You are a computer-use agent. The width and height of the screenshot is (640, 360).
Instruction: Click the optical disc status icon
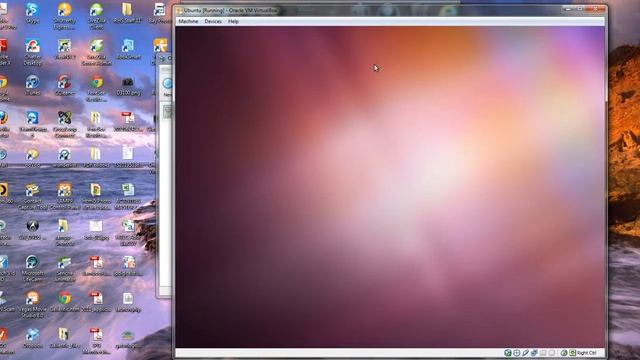click(x=516, y=353)
